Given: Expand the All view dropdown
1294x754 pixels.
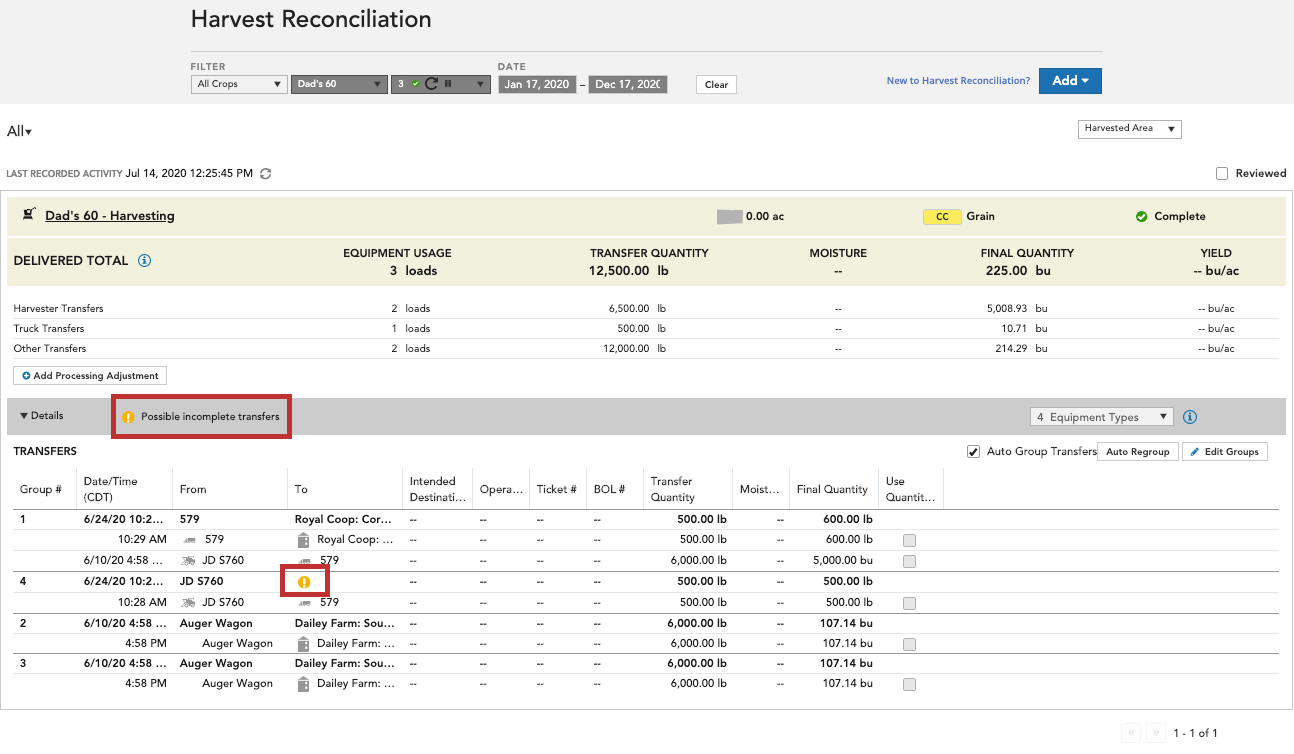Looking at the screenshot, I should point(20,132).
